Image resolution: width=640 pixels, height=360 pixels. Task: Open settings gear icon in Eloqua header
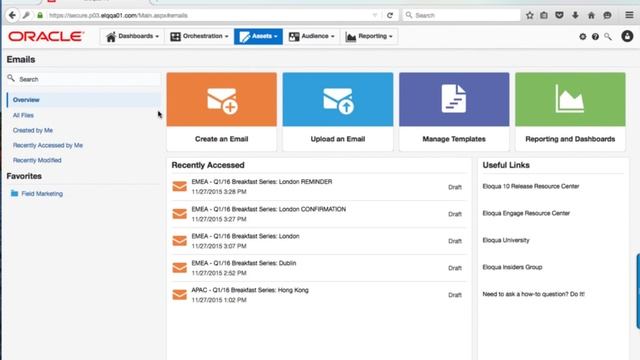(582, 37)
